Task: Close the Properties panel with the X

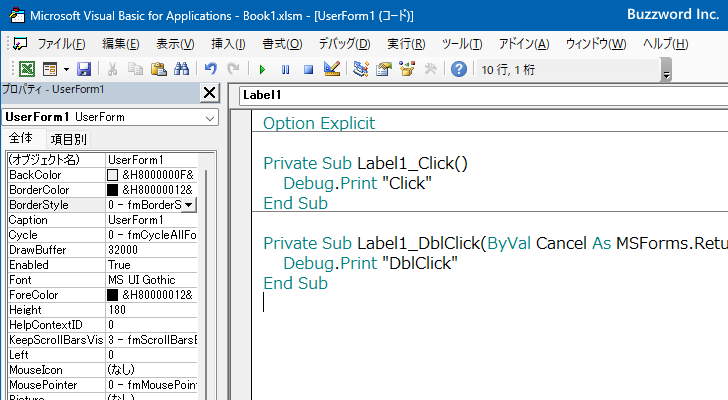Action: coord(209,93)
